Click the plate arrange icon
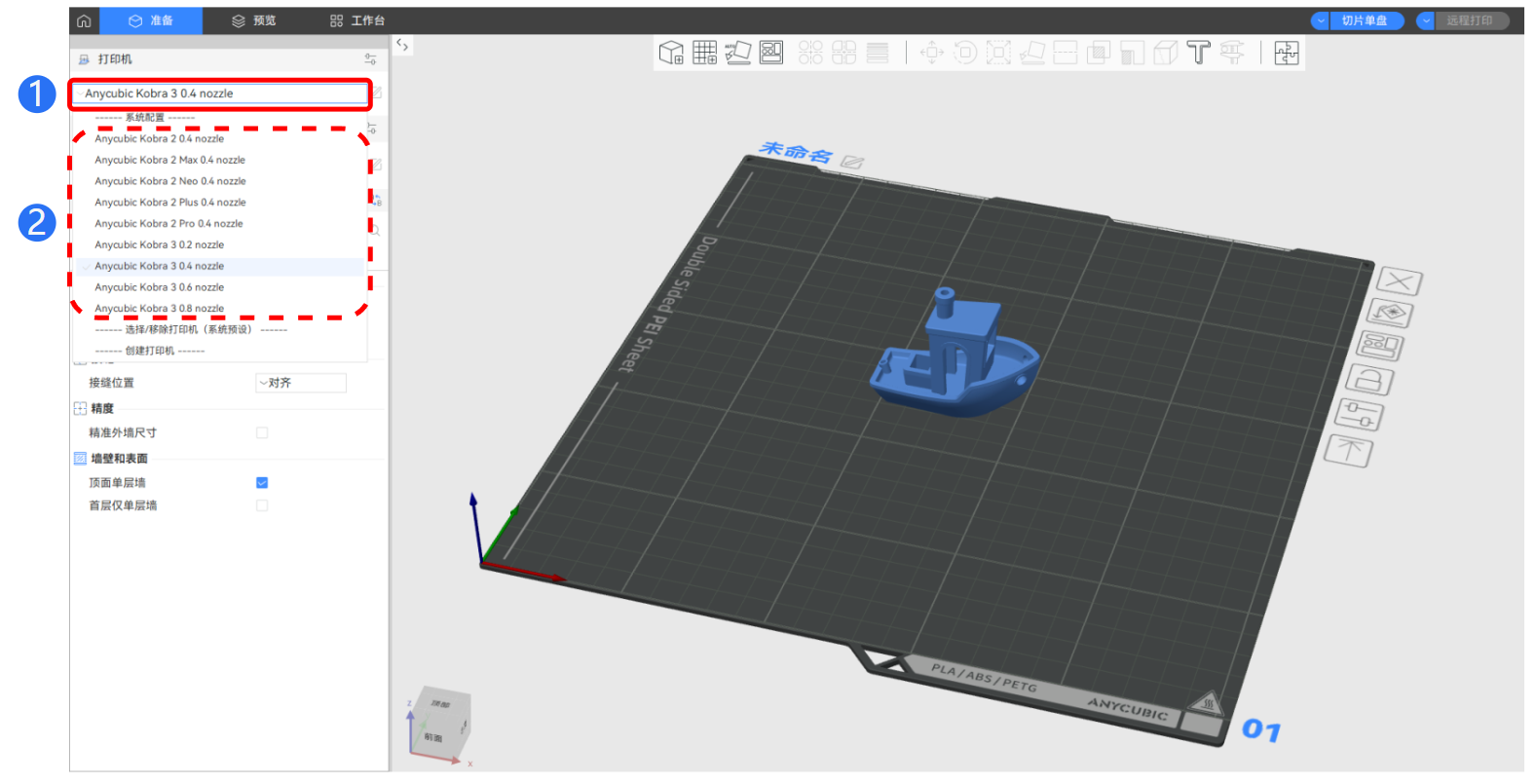Screen dimensions: 1536x784 click(x=1381, y=346)
